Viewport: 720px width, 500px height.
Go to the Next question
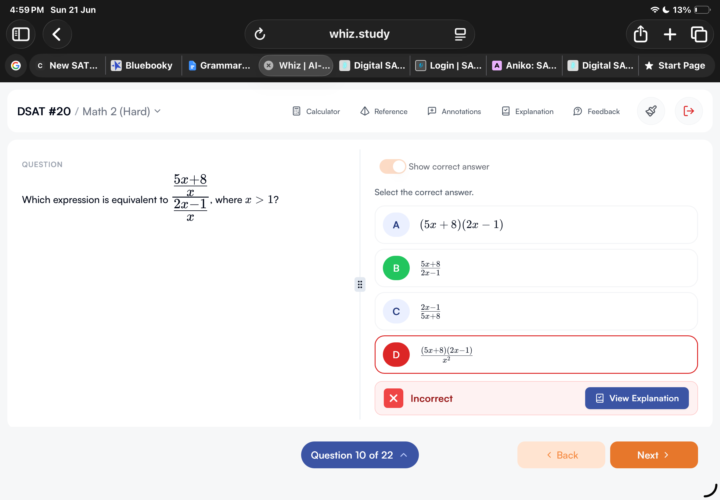tap(653, 455)
